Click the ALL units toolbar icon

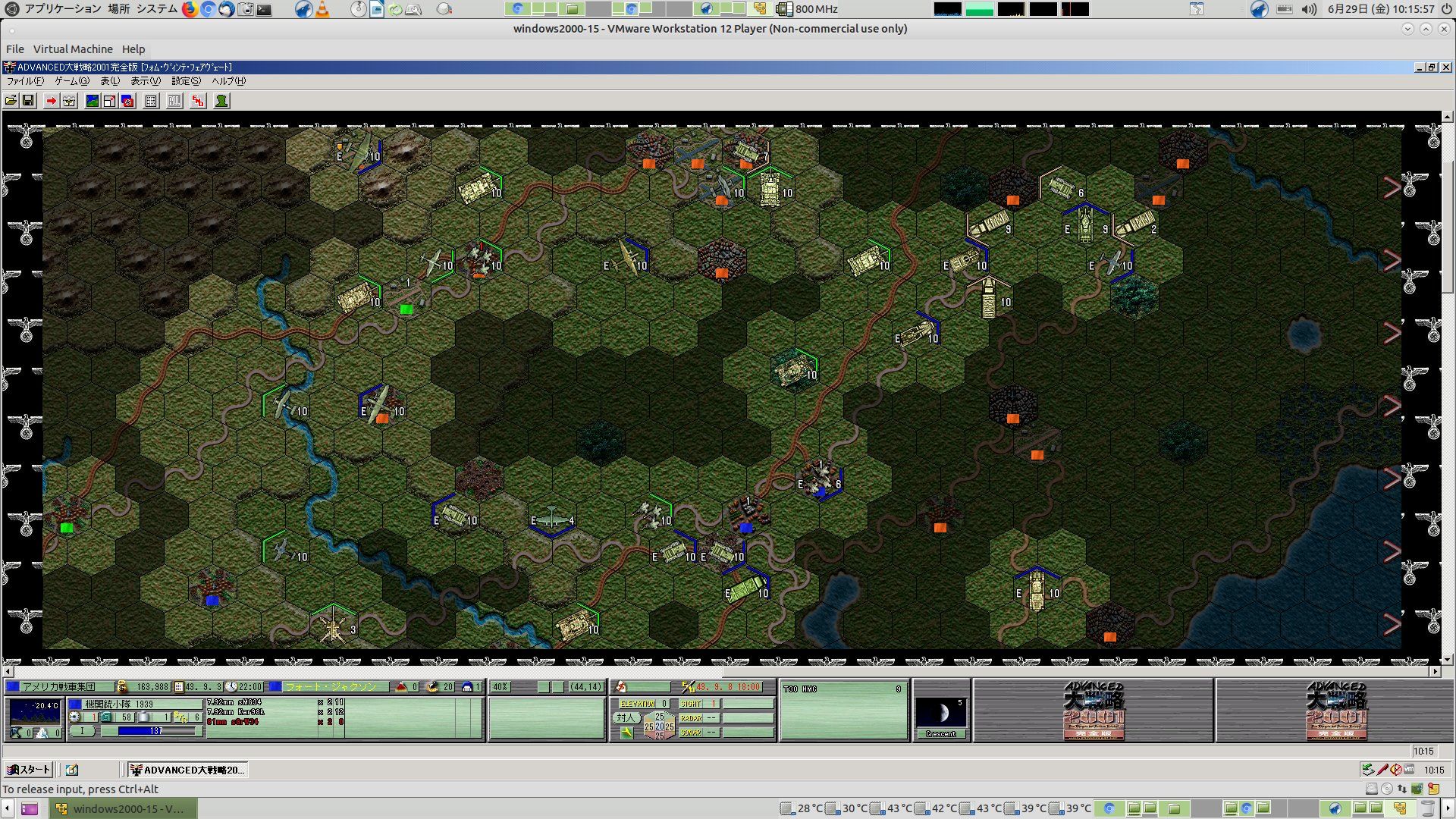tap(174, 101)
